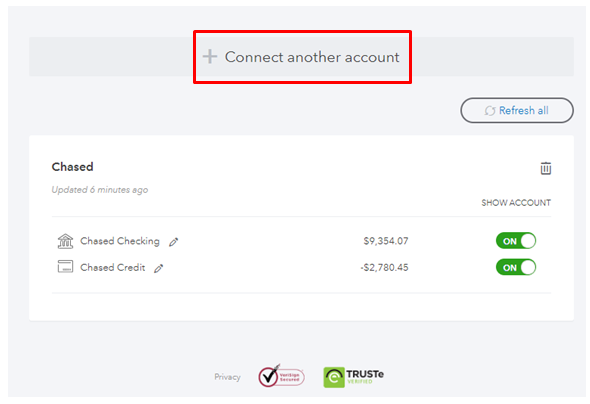Click the credit card icon for Chased Credit

(x=65, y=267)
